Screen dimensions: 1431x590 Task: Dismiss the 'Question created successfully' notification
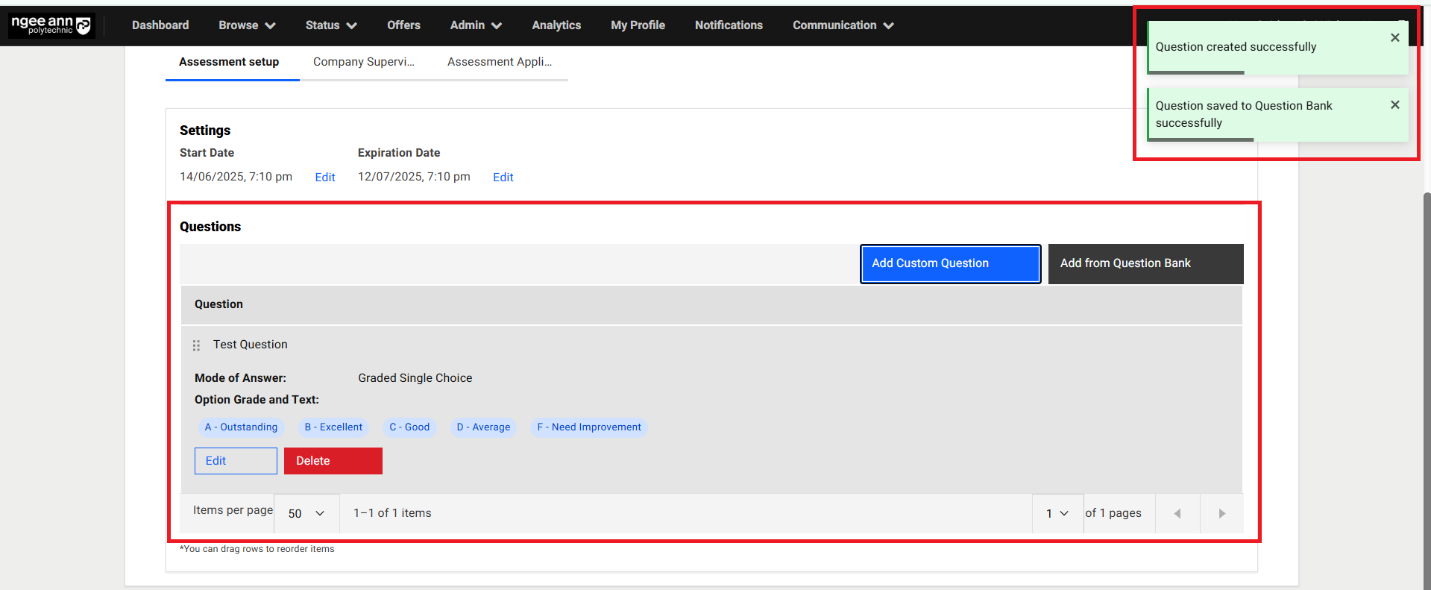[x=1395, y=38]
